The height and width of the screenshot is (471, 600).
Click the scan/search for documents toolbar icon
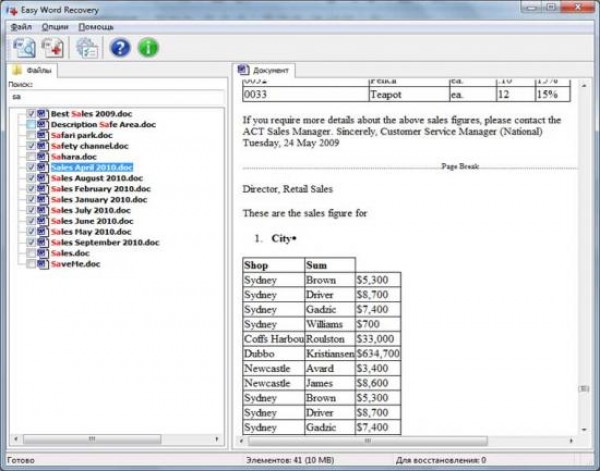[x=24, y=47]
